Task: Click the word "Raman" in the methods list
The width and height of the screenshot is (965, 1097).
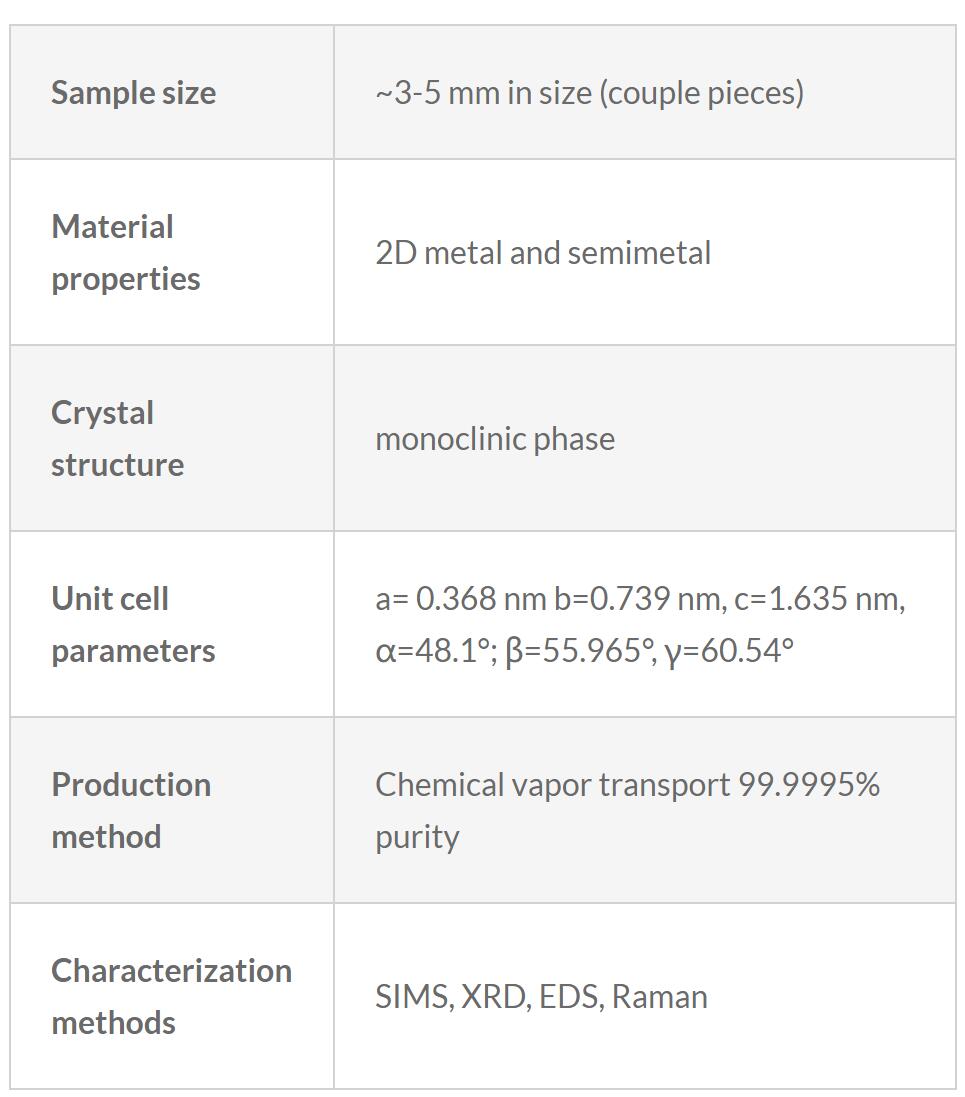Action: pyautogui.click(x=659, y=997)
